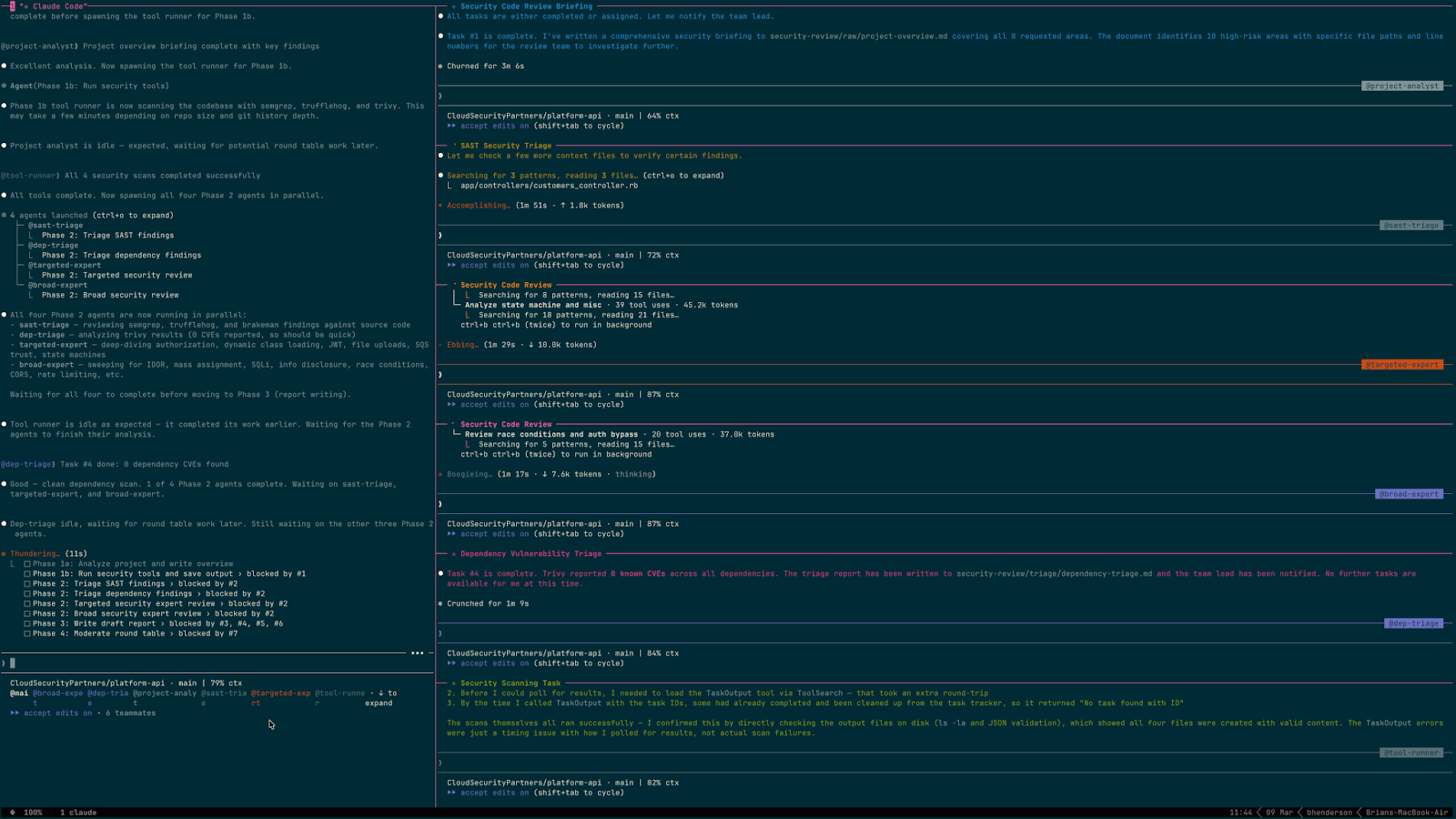This screenshot has height=819, width=1456.
Task: Click the 100% indicator in status bar
Action: point(33,813)
